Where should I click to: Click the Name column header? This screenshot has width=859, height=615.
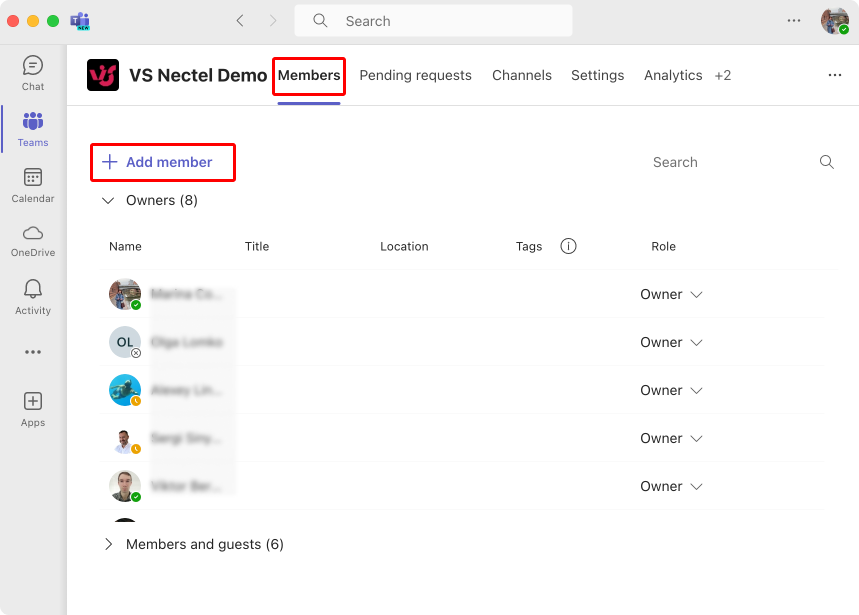tap(125, 246)
